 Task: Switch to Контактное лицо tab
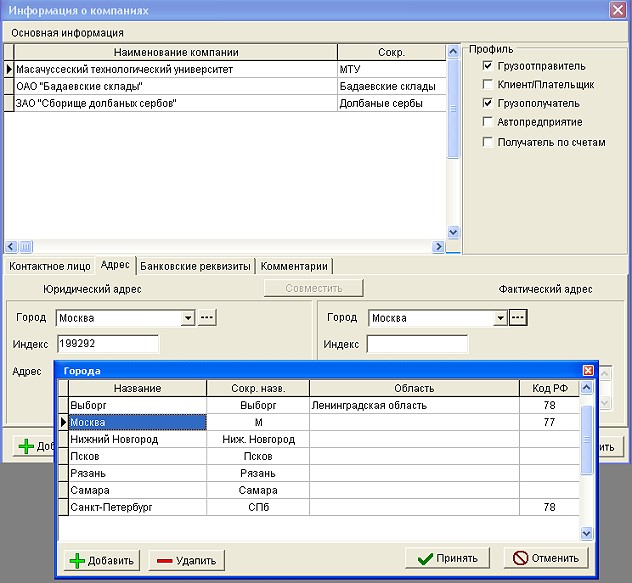point(49,266)
